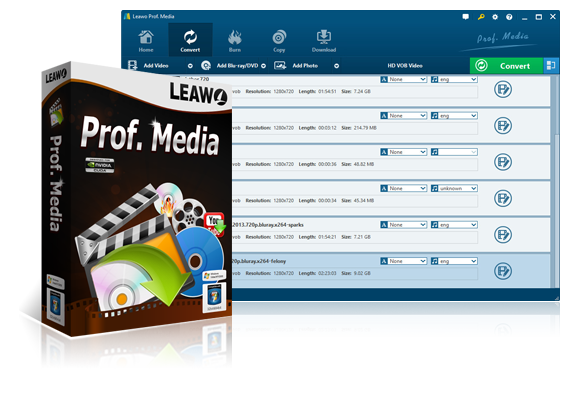Switch to the Convert tab
The width and height of the screenshot is (579, 395).
click(x=190, y=41)
